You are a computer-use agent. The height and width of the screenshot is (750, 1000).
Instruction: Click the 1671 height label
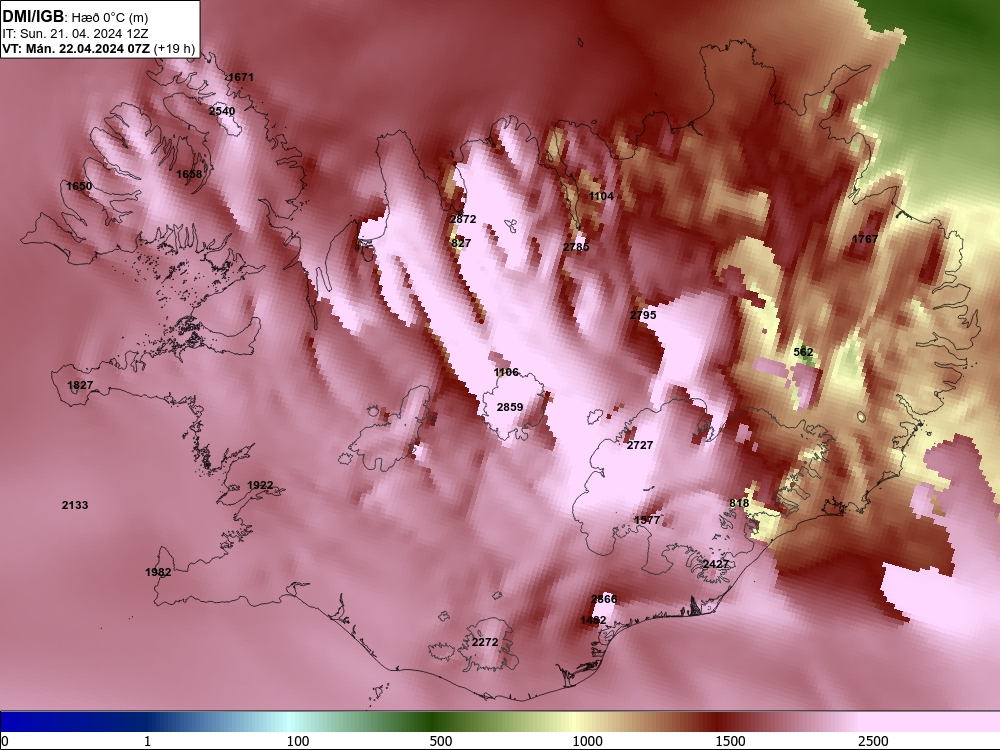tap(241, 77)
